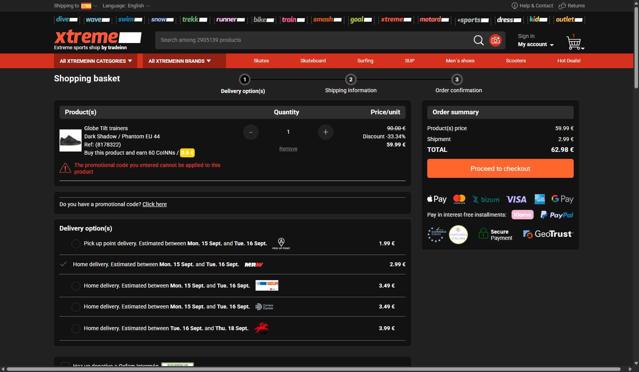
Task: Click the Globe Tilt trainers product name
Action: point(106,128)
